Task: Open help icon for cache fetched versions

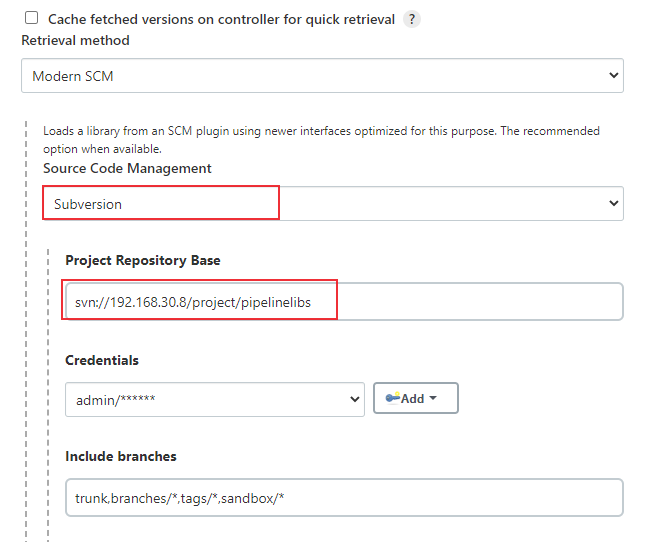Action: coord(412,19)
